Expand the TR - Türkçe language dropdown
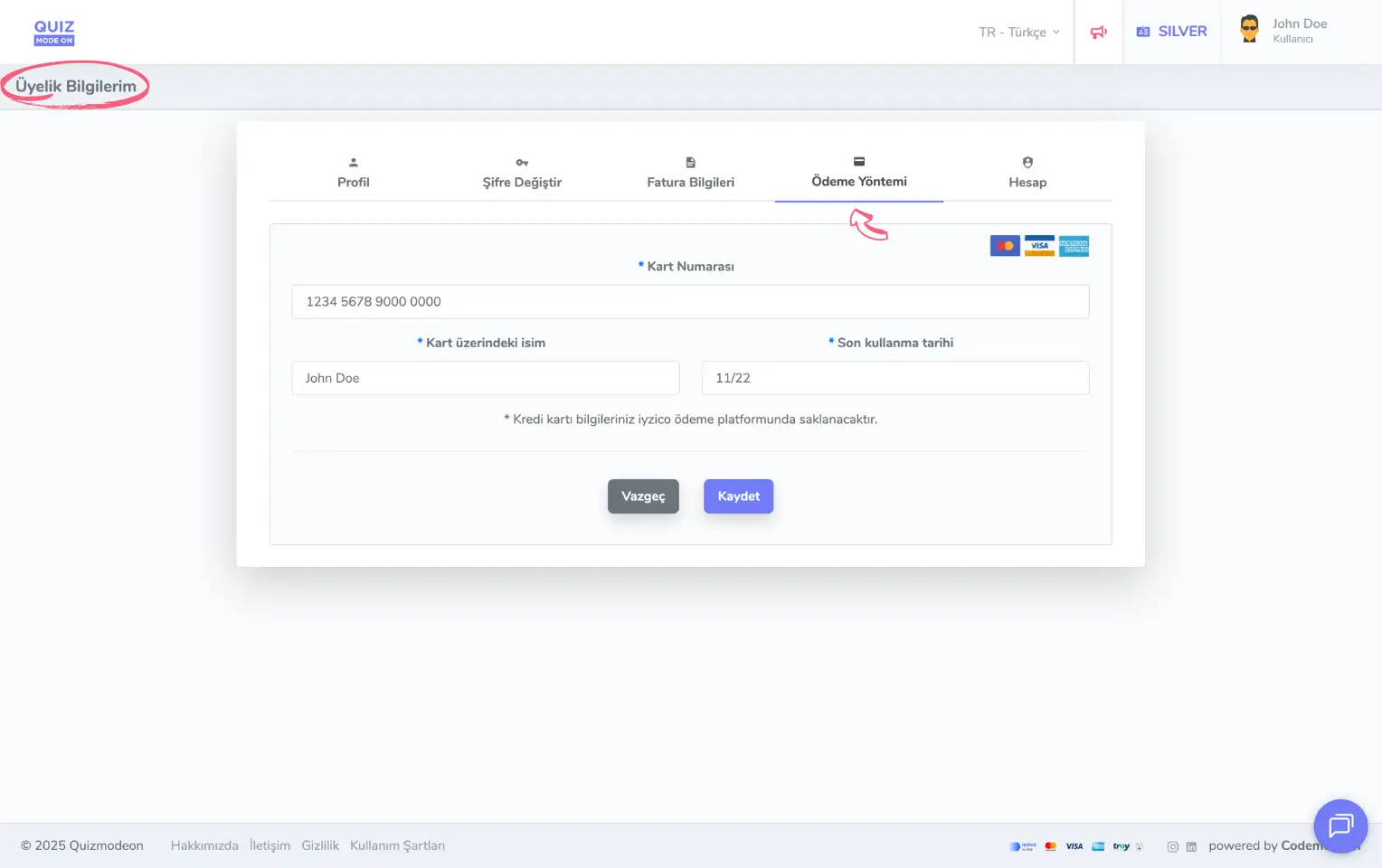 [x=1018, y=33]
